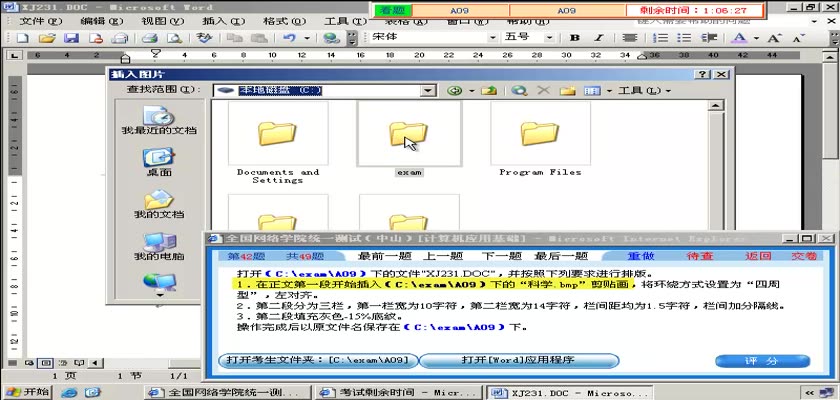
Task: Open the 工具 menu in Word menu bar
Action: click(x=346, y=21)
